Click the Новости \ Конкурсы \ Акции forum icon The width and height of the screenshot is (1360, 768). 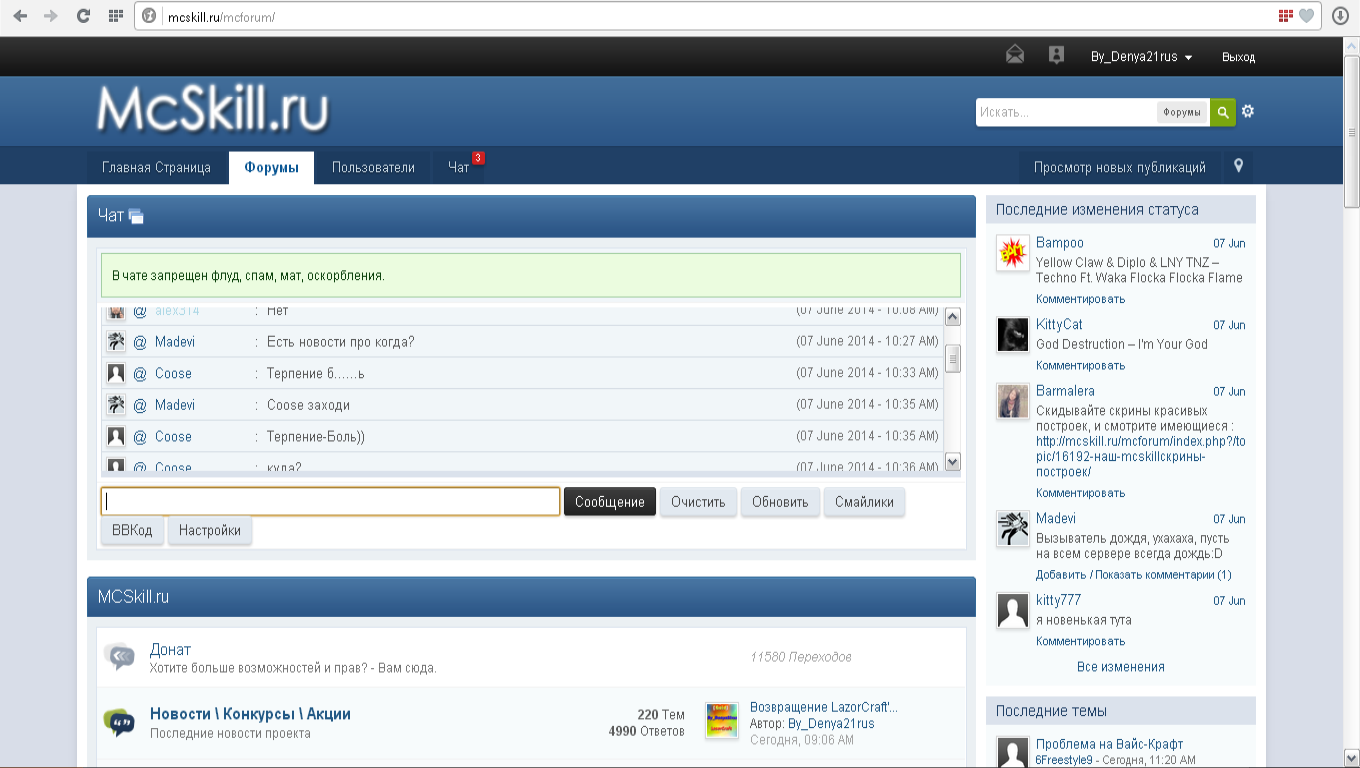click(119, 722)
